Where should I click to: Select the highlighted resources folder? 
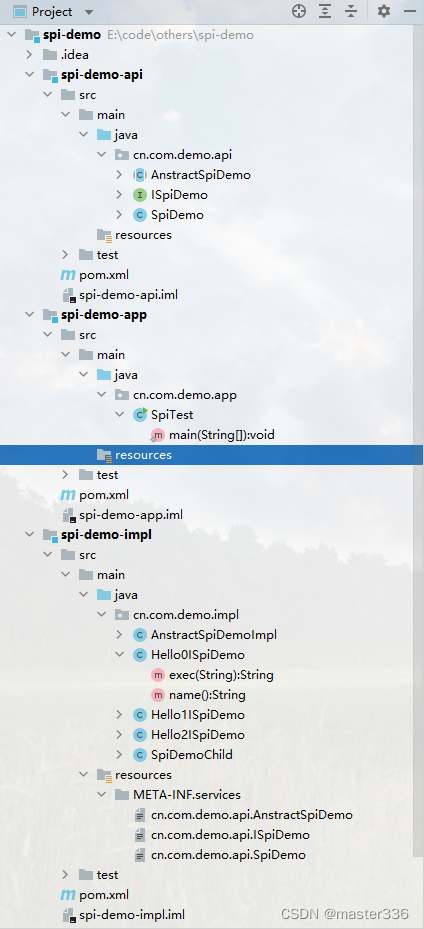(x=212, y=455)
